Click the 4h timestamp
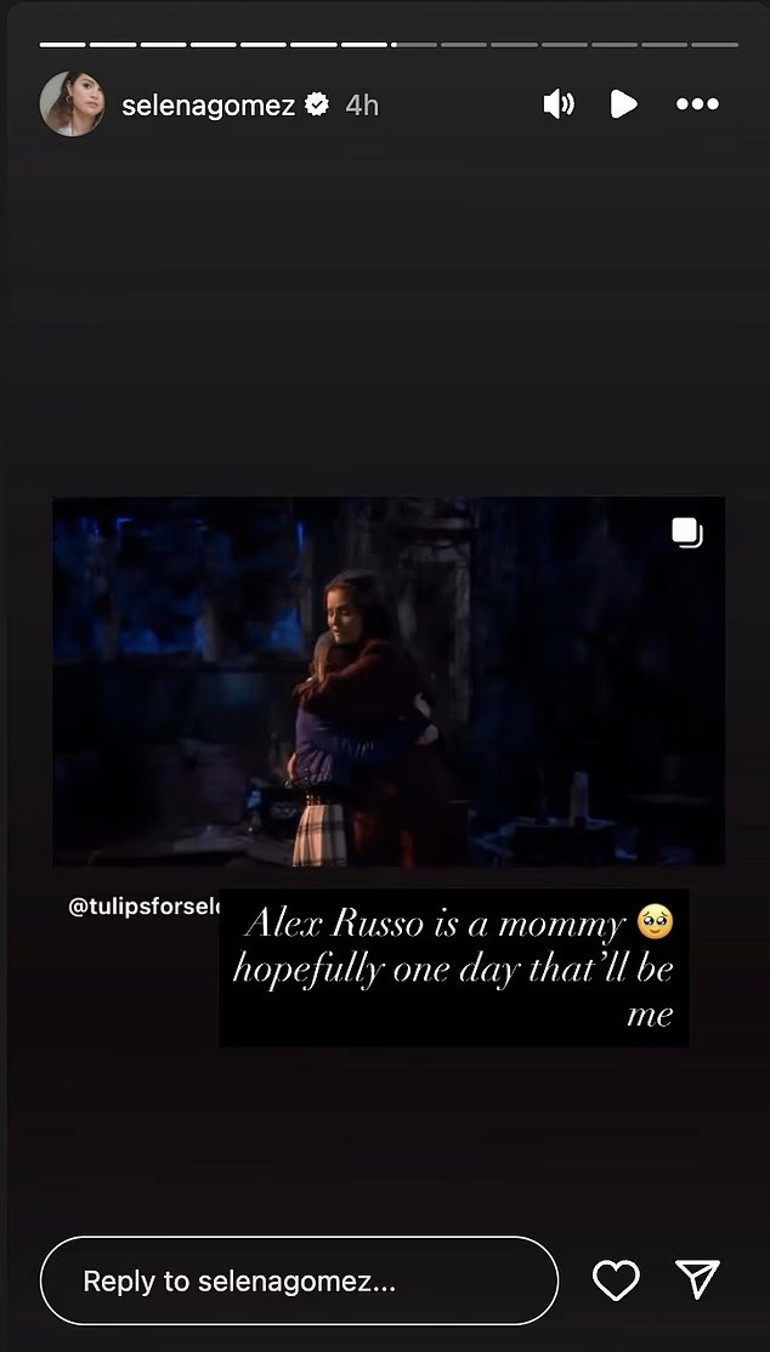The image size is (770, 1352). coord(362,105)
